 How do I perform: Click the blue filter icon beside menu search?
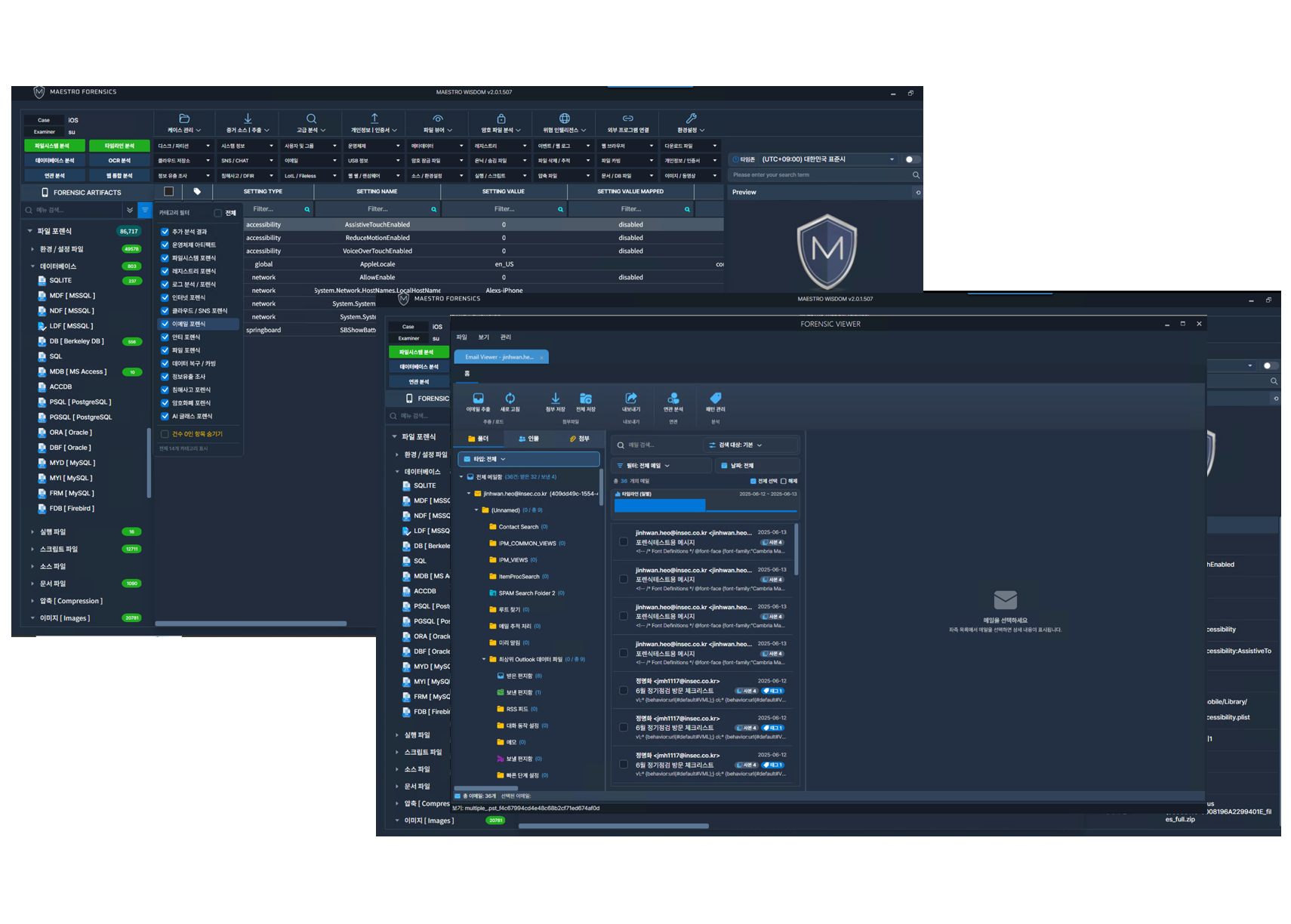coord(144,210)
